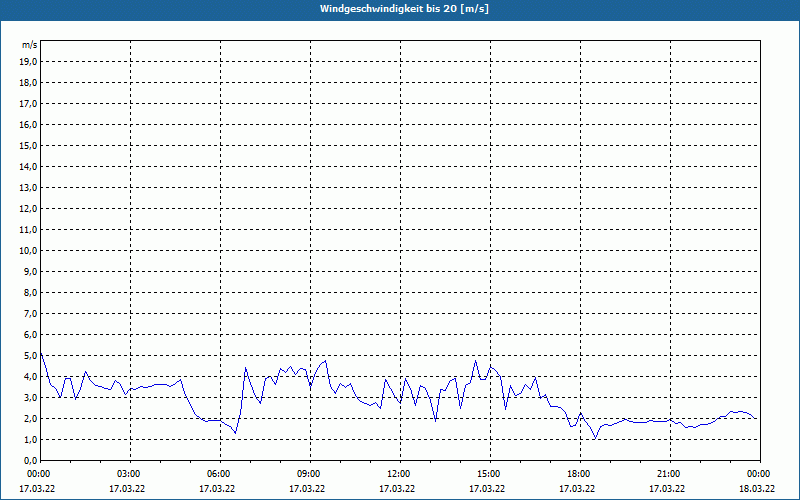Image resolution: width=800 pixels, height=500 pixels.
Task: Click the curve's end point at the right edge
Action: 757,418
